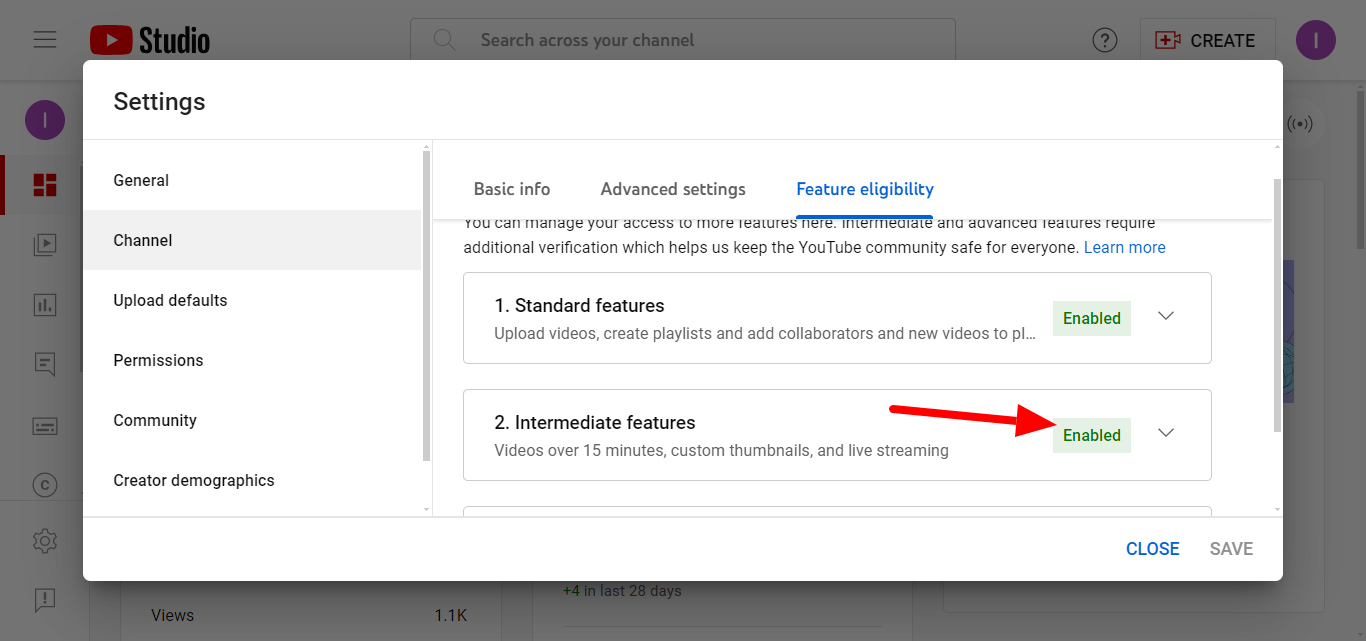Expand the Intermediate features section
This screenshot has height=641, width=1366.
tap(1166, 434)
